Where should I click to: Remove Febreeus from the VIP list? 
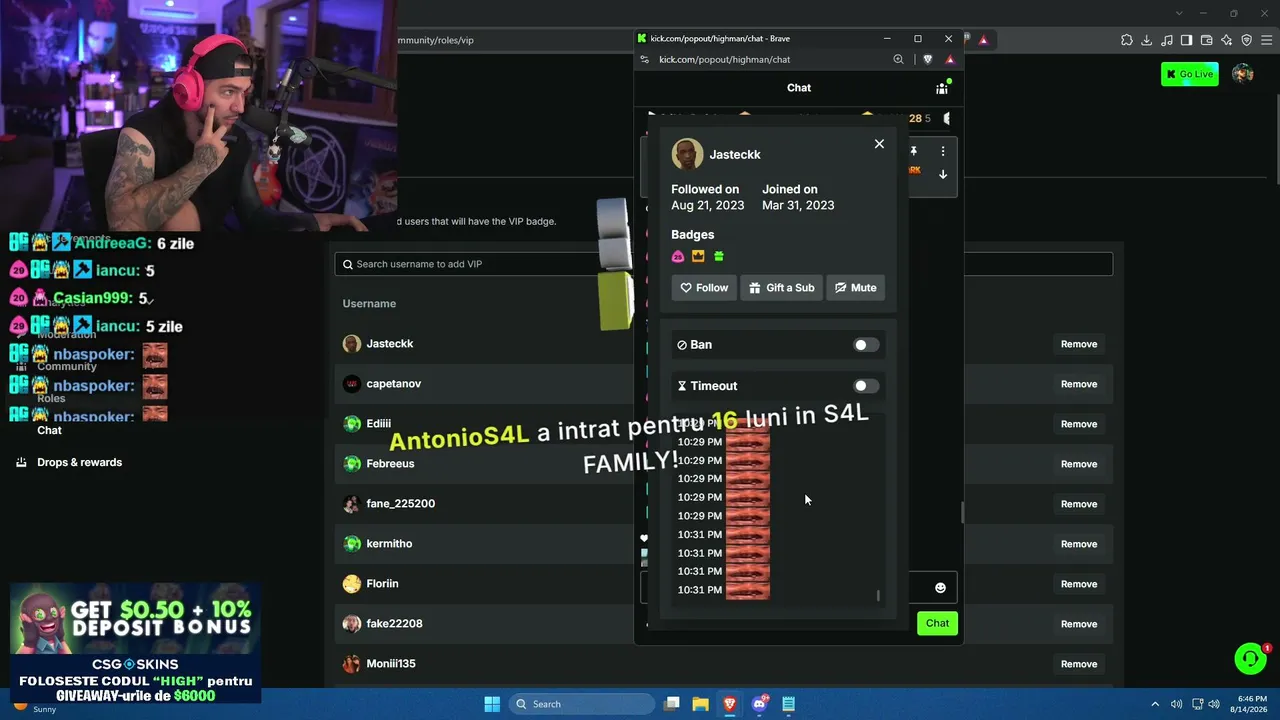tap(1079, 464)
